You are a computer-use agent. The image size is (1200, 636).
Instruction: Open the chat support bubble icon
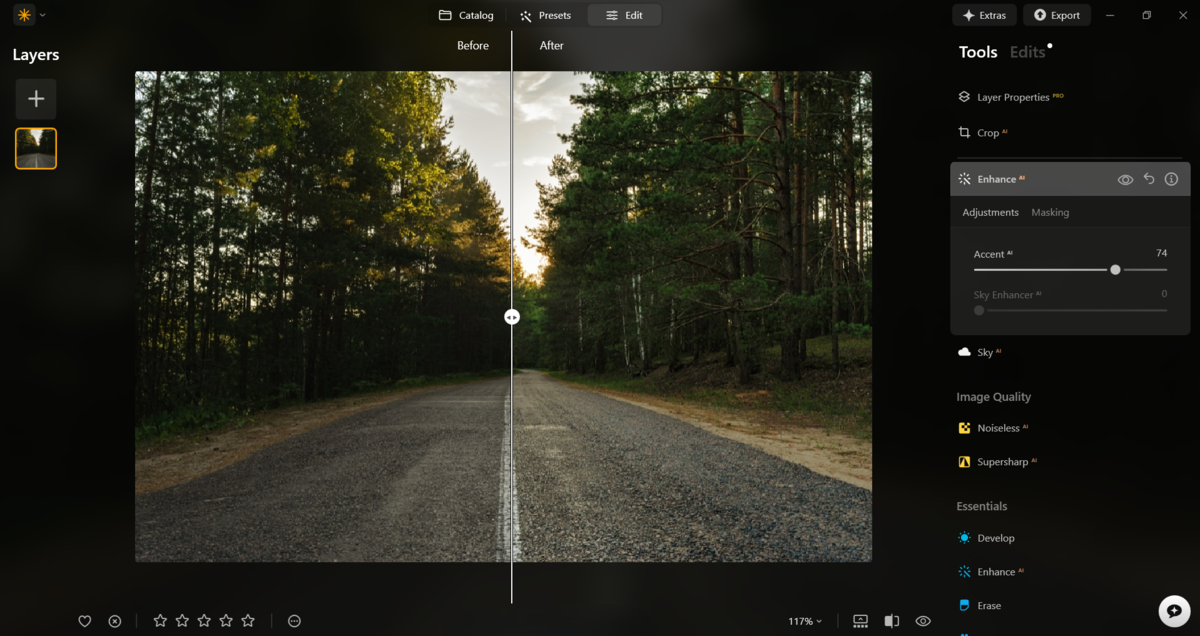pos(1173,610)
